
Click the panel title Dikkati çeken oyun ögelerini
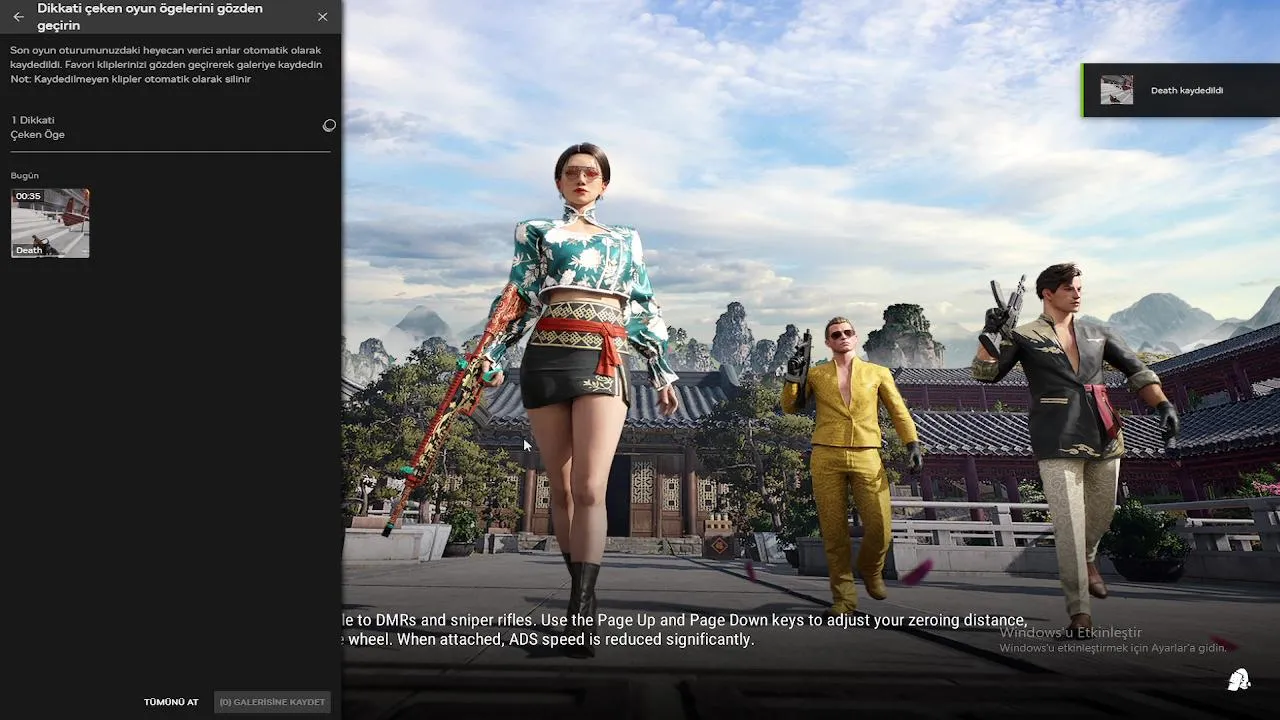click(x=150, y=16)
